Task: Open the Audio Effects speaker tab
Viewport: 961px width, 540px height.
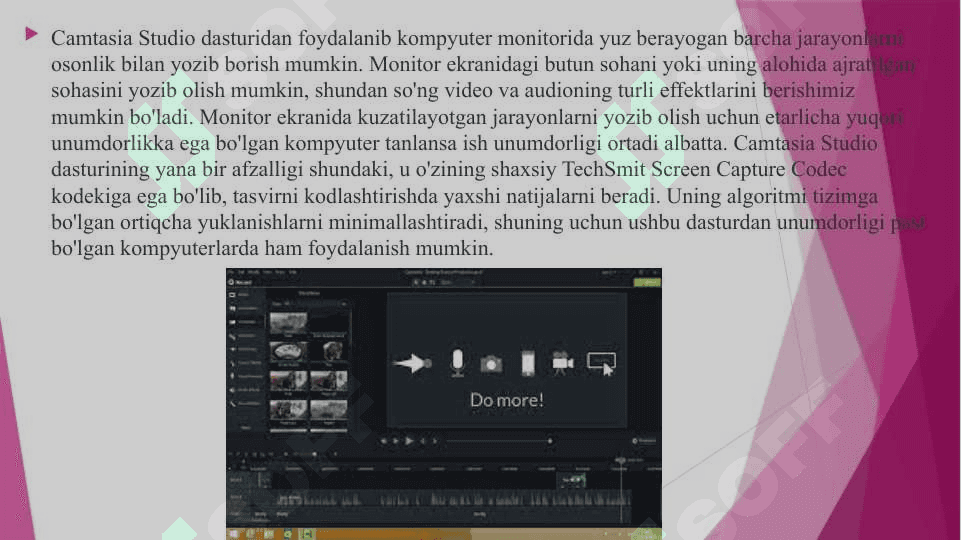Action: click(244, 390)
